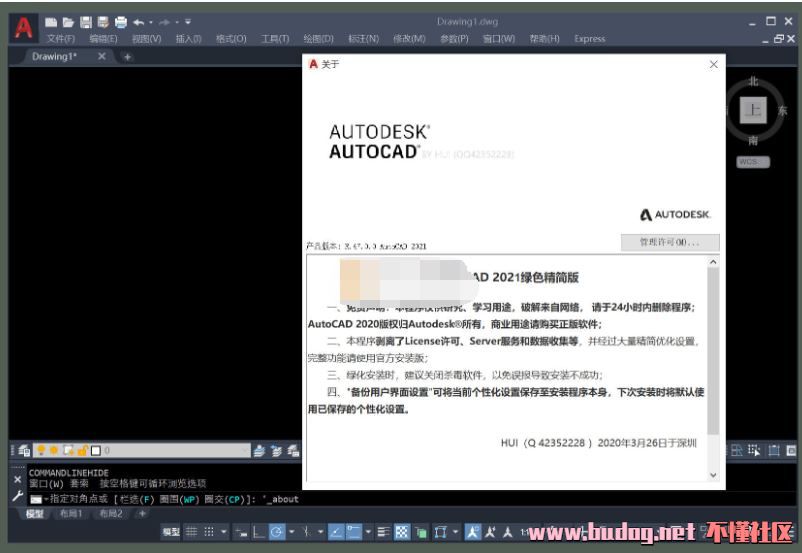Screen dimensions: 802x553
Task: Click the About text scrollbar down arrow
Action: tap(713, 475)
